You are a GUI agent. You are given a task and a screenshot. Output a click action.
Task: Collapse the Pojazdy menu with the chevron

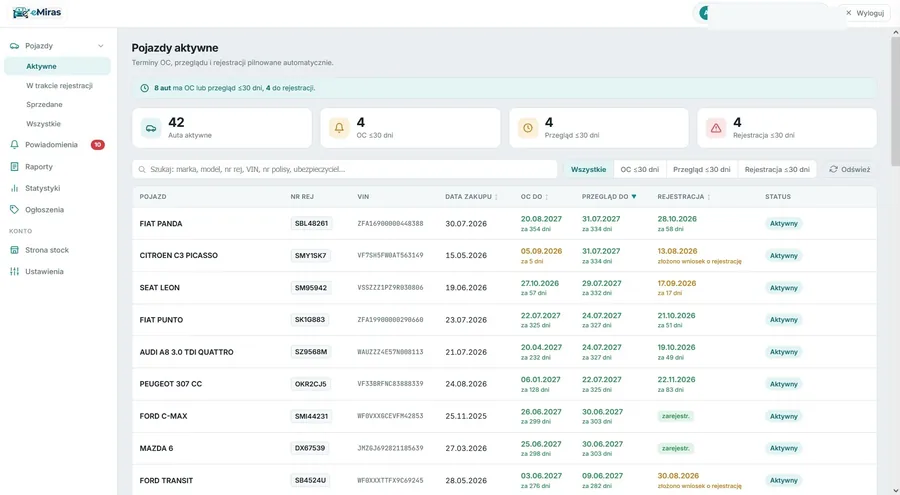101,46
